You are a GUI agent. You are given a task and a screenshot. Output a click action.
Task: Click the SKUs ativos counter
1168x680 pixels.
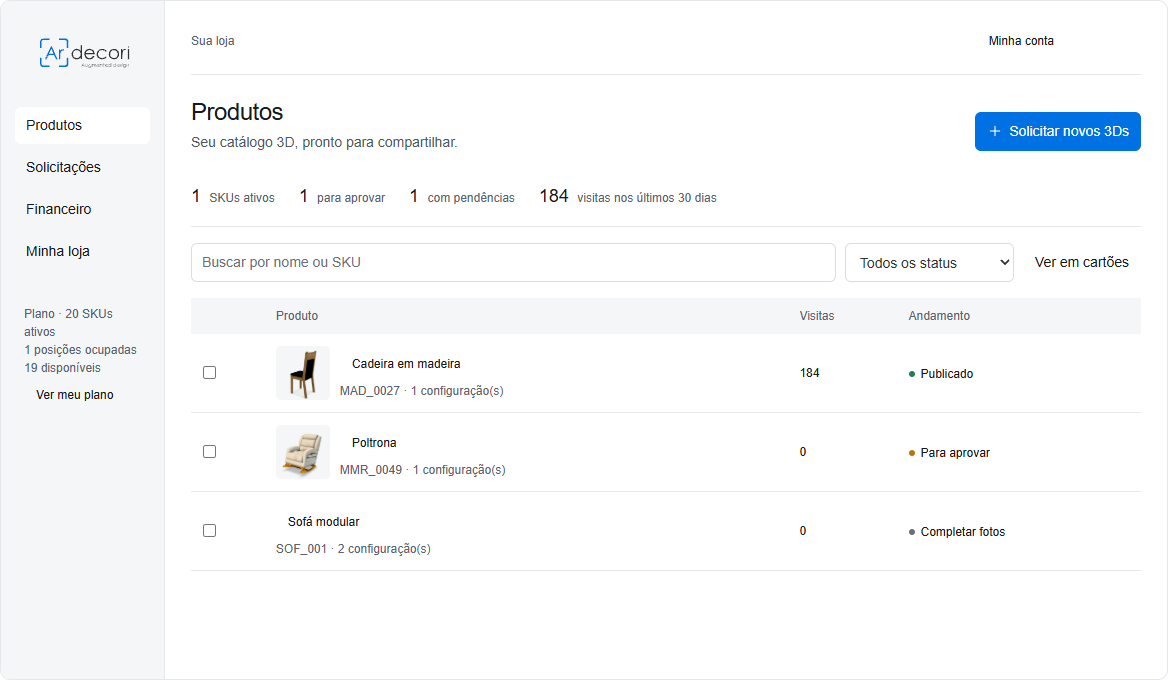click(232, 197)
